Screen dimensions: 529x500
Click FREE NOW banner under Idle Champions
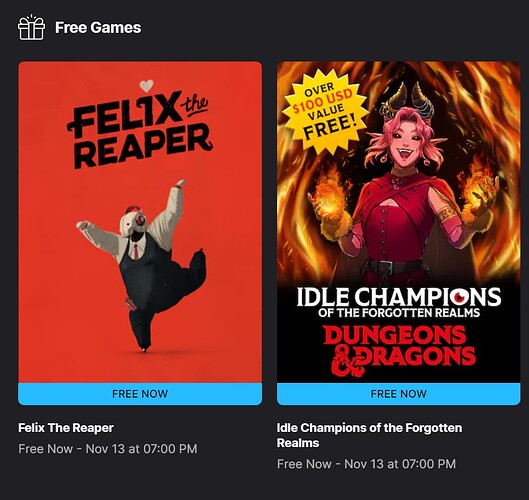pos(398,394)
